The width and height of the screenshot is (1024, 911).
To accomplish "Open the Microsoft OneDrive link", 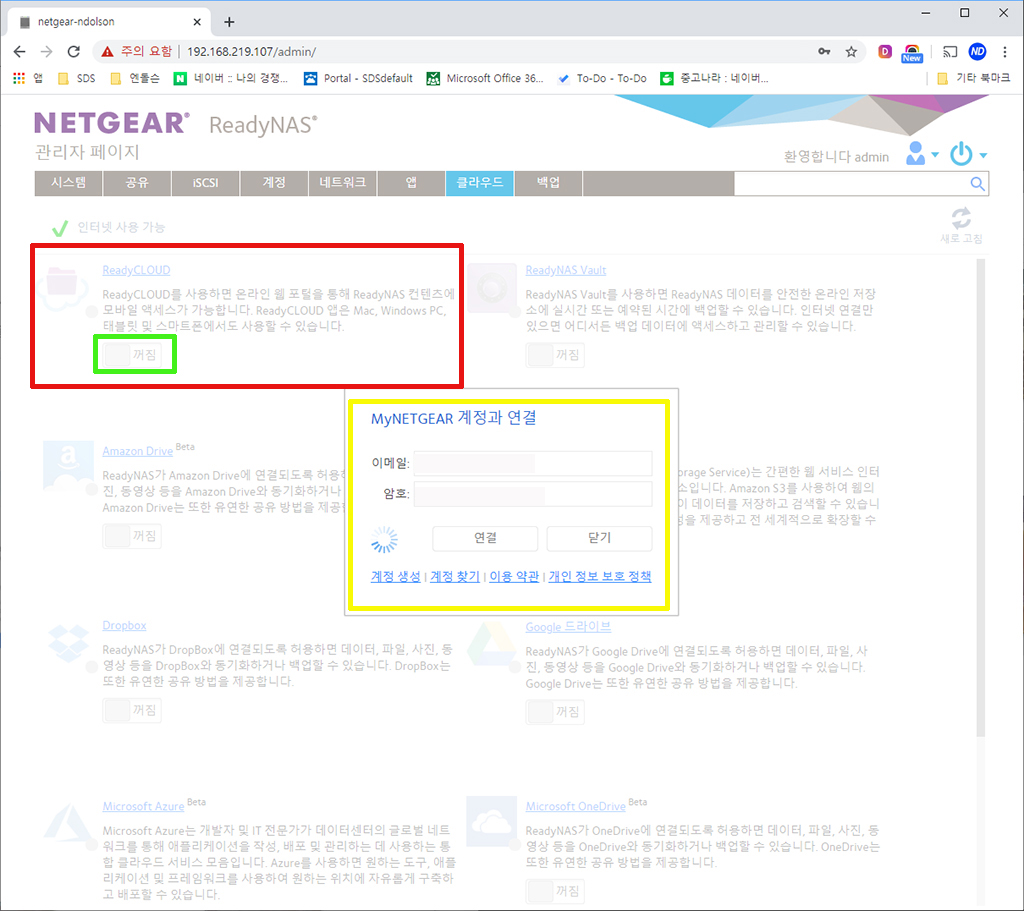I will coord(576,807).
